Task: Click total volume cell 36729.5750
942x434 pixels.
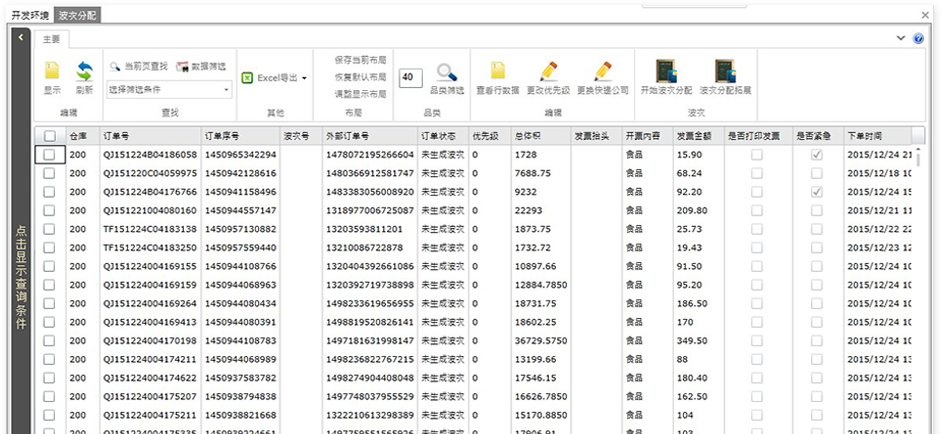Action: point(541,341)
